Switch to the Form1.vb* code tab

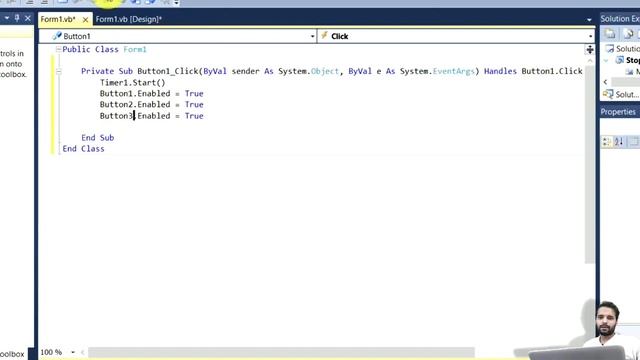click(x=58, y=19)
